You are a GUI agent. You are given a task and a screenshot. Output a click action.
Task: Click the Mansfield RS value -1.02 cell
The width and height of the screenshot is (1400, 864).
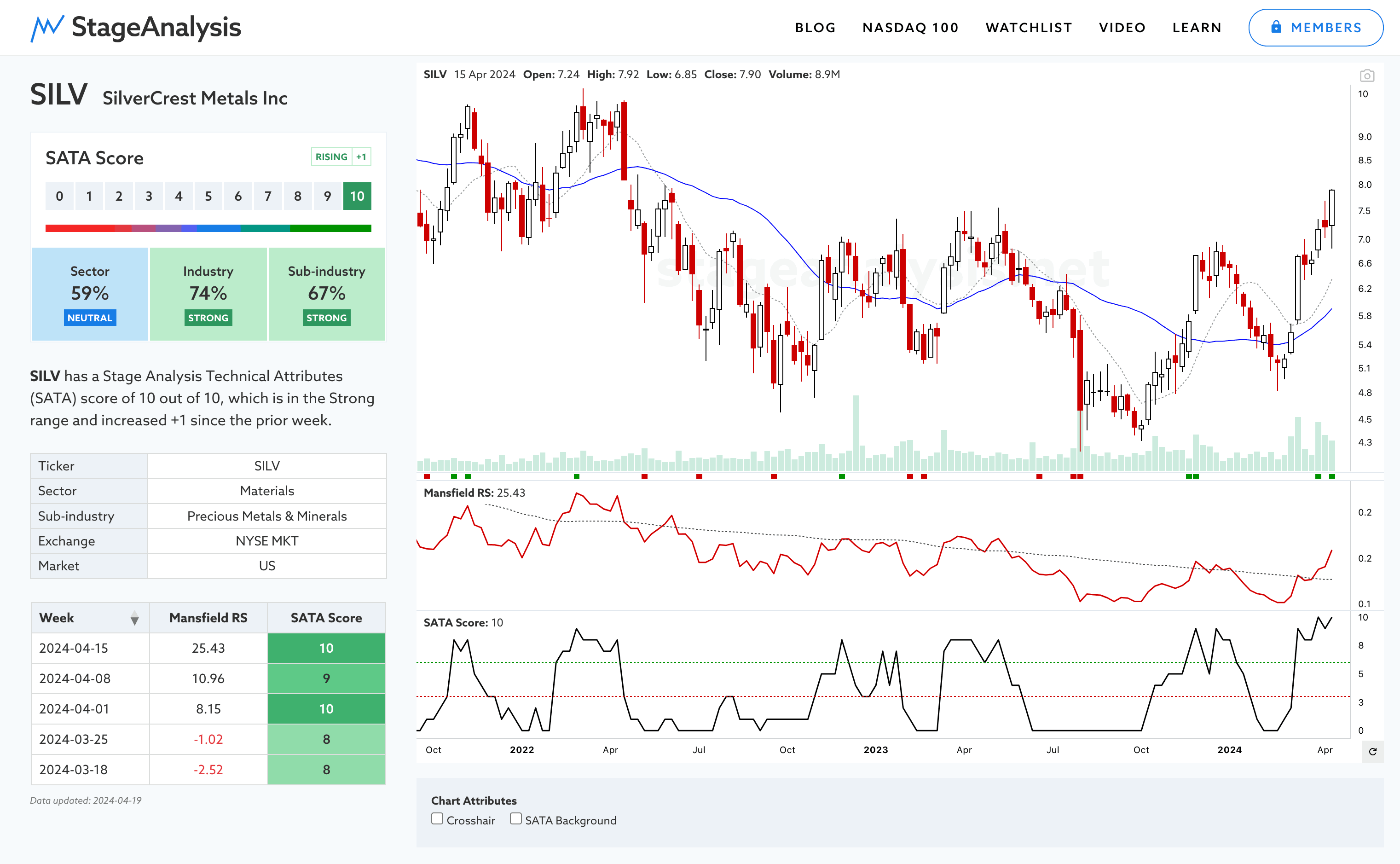[x=208, y=739]
